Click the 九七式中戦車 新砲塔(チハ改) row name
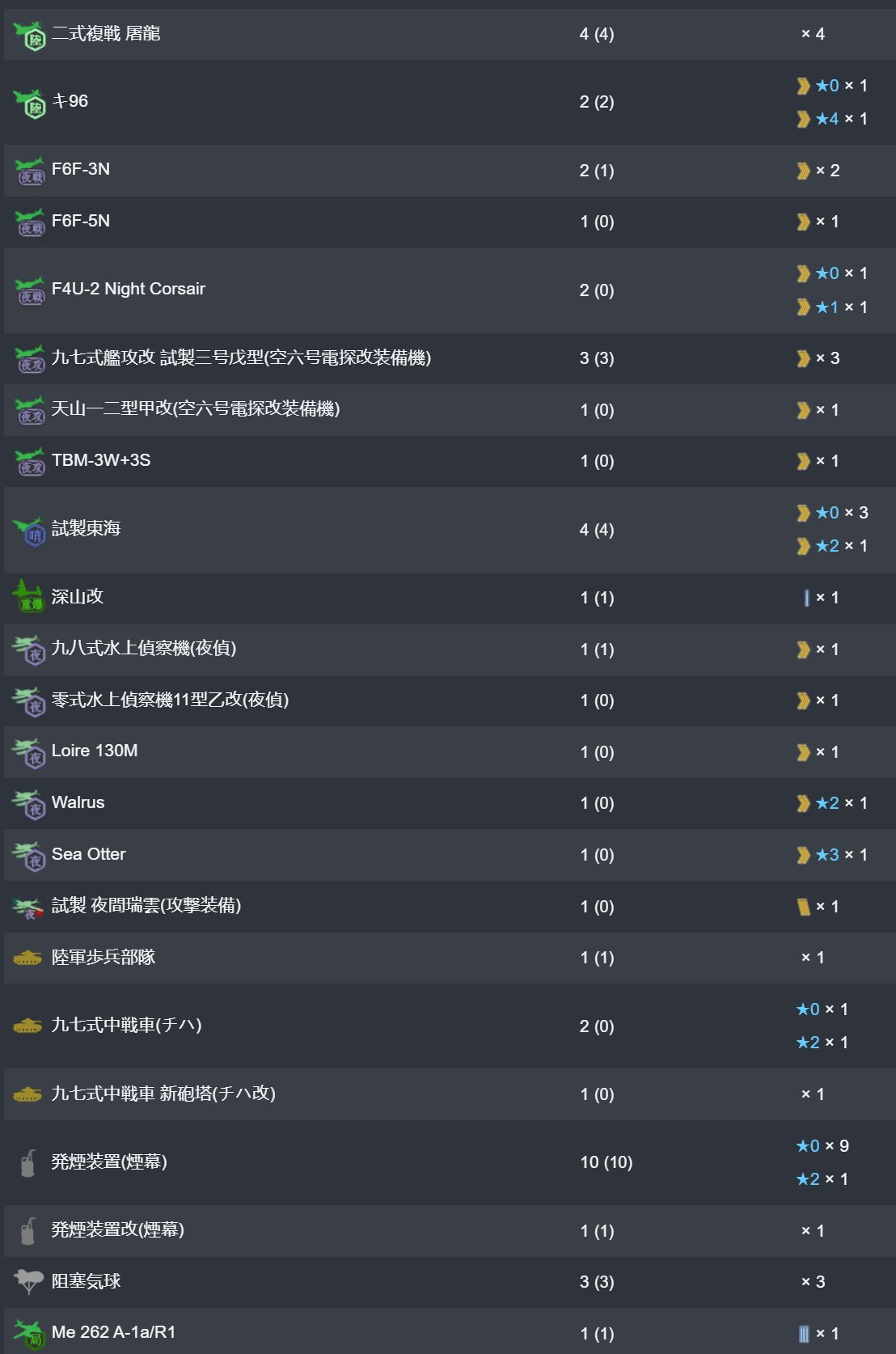 pyautogui.click(x=163, y=1094)
